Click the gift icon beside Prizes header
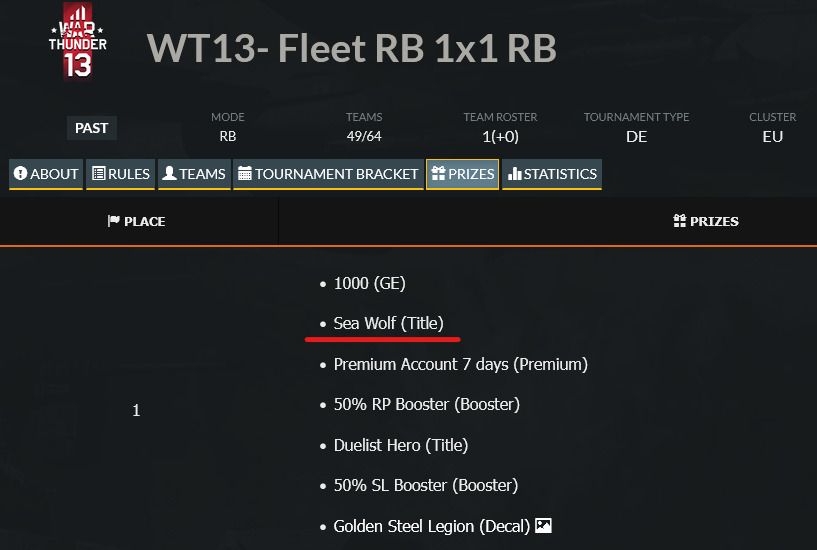Screen dimensions: 817x550 point(680,221)
